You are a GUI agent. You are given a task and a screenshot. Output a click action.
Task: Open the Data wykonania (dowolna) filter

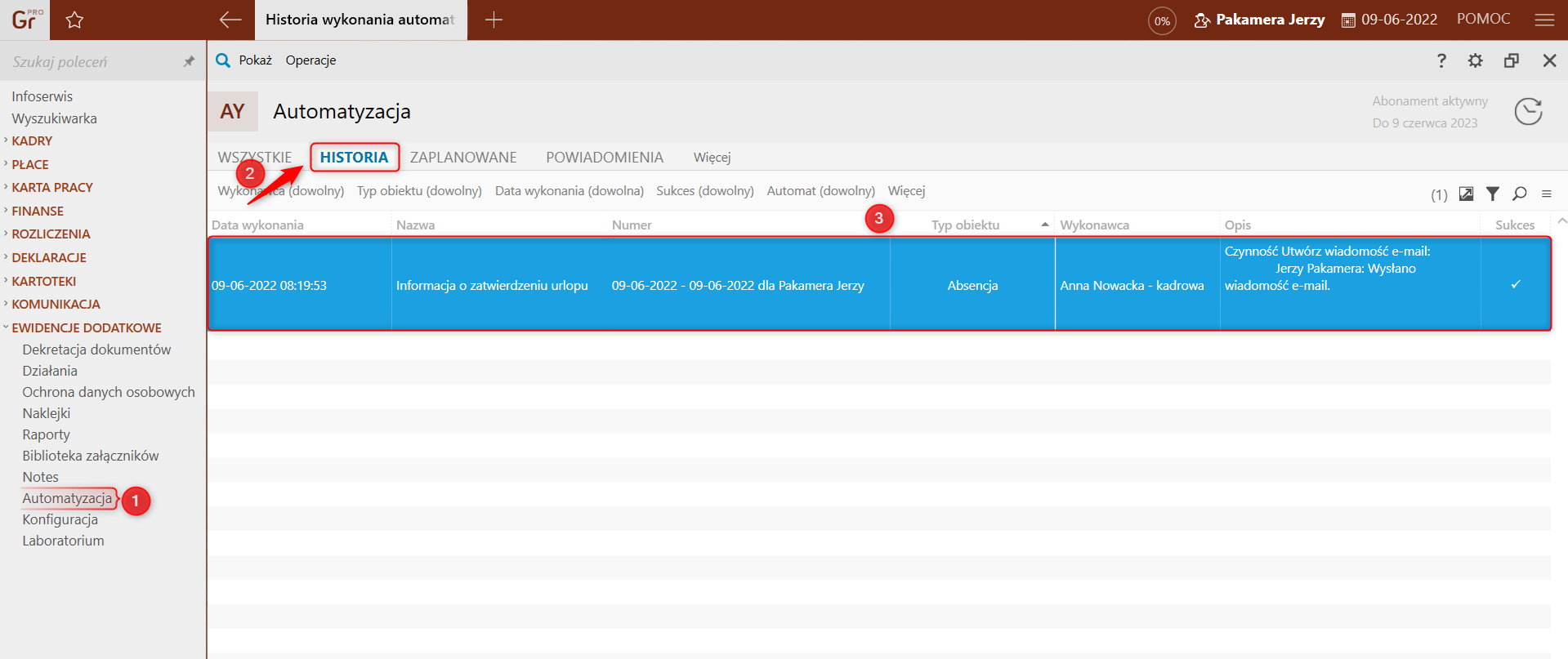click(570, 191)
